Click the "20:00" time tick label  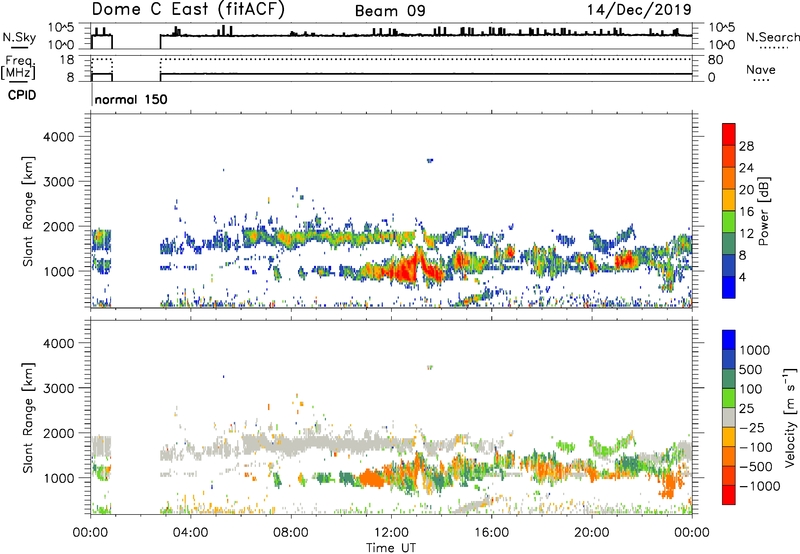coord(591,533)
